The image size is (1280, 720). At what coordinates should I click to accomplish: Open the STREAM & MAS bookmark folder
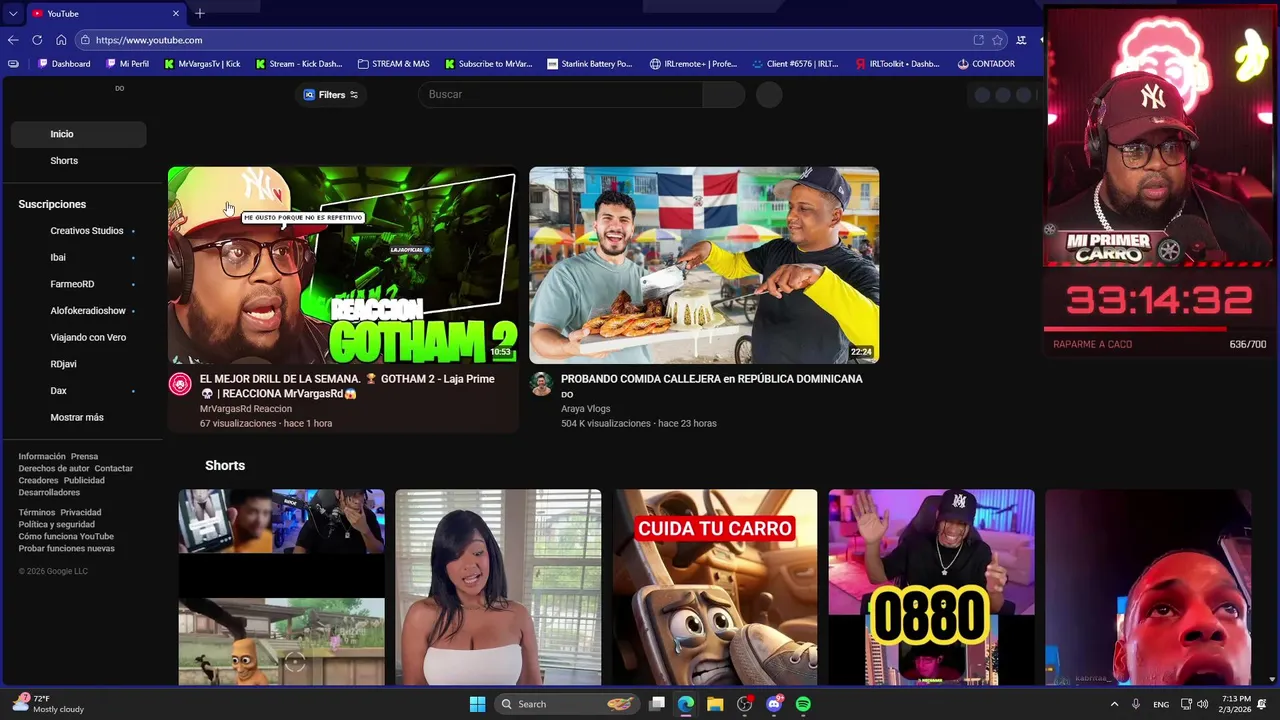pos(393,64)
